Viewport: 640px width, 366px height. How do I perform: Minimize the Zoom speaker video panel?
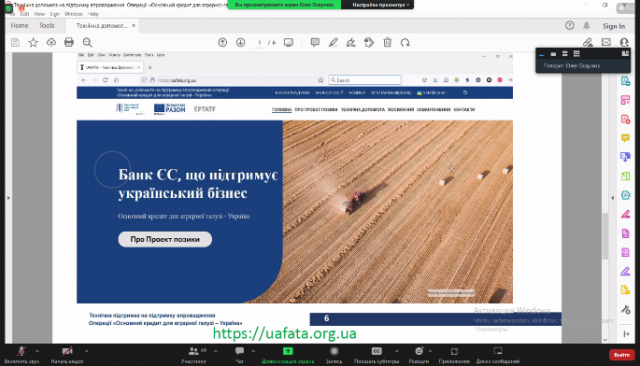(x=542, y=54)
